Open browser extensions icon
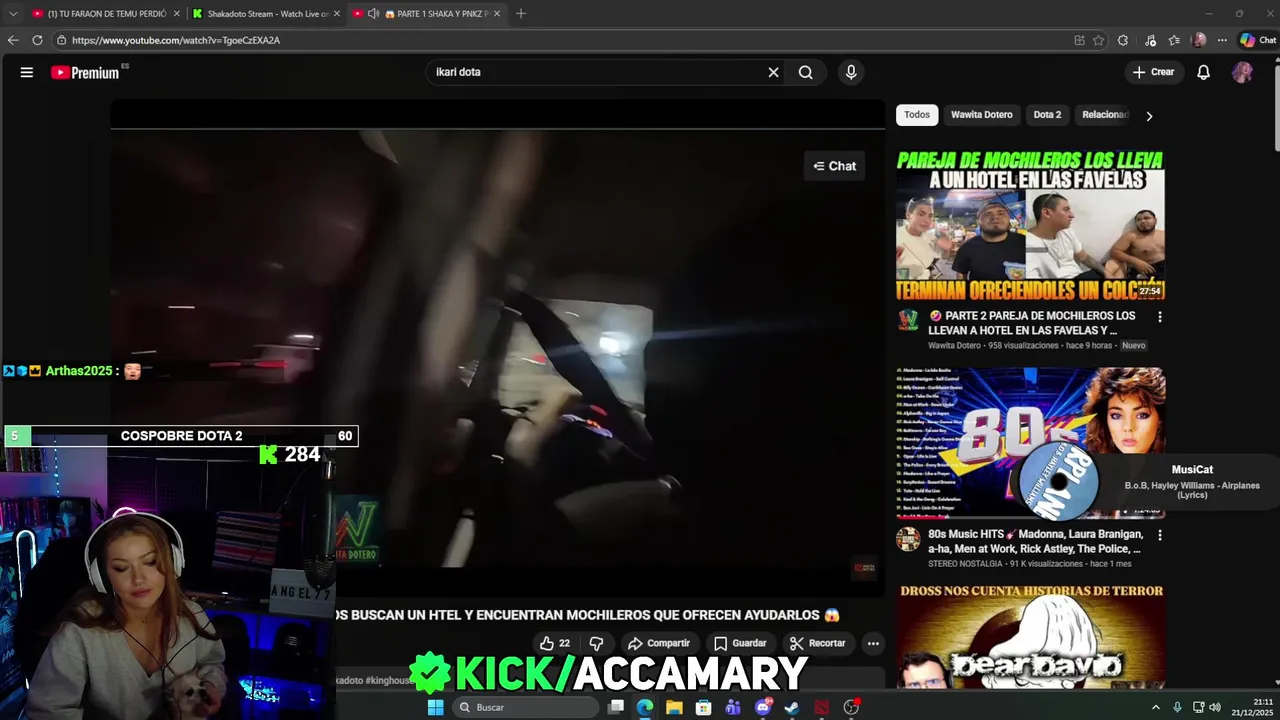This screenshot has width=1280, height=720. point(1123,40)
